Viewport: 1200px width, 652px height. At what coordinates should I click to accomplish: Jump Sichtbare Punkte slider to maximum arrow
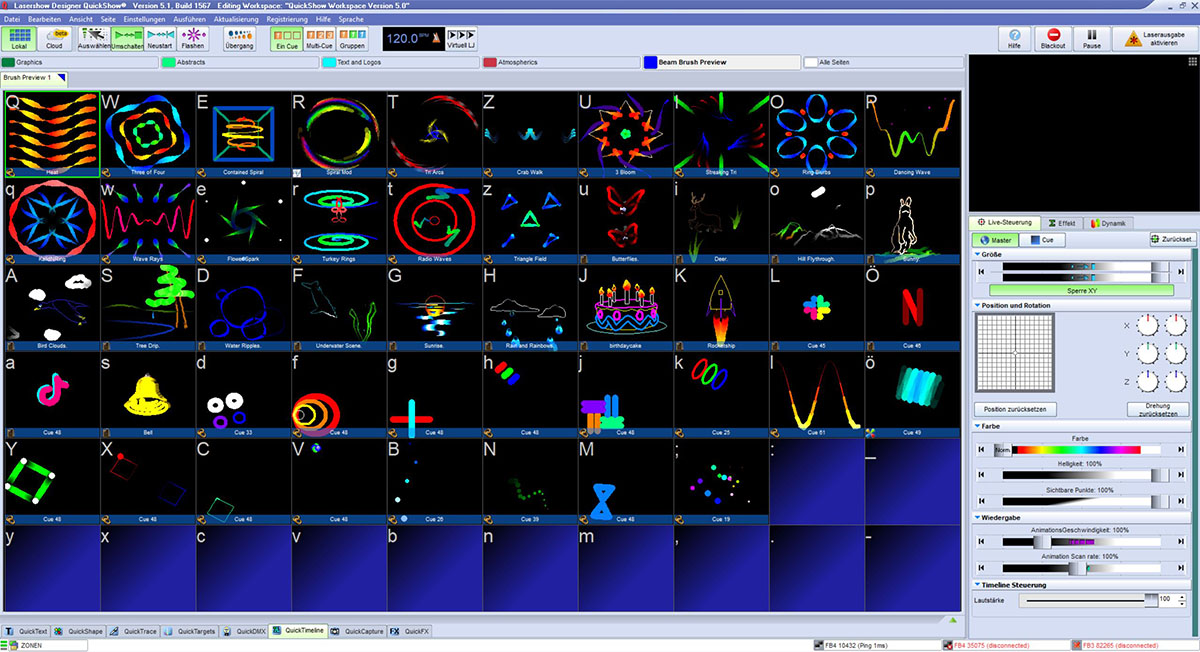click(x=1183, y=501)
